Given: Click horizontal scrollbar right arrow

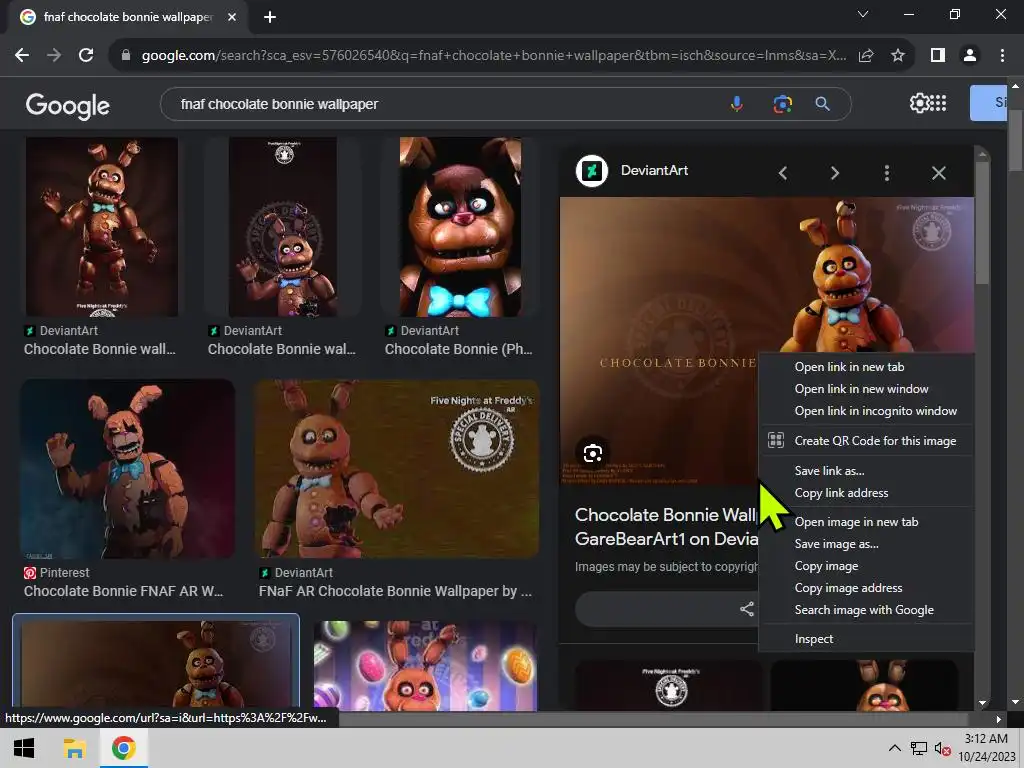Looking at the screenshot, I should click(998, 719).
